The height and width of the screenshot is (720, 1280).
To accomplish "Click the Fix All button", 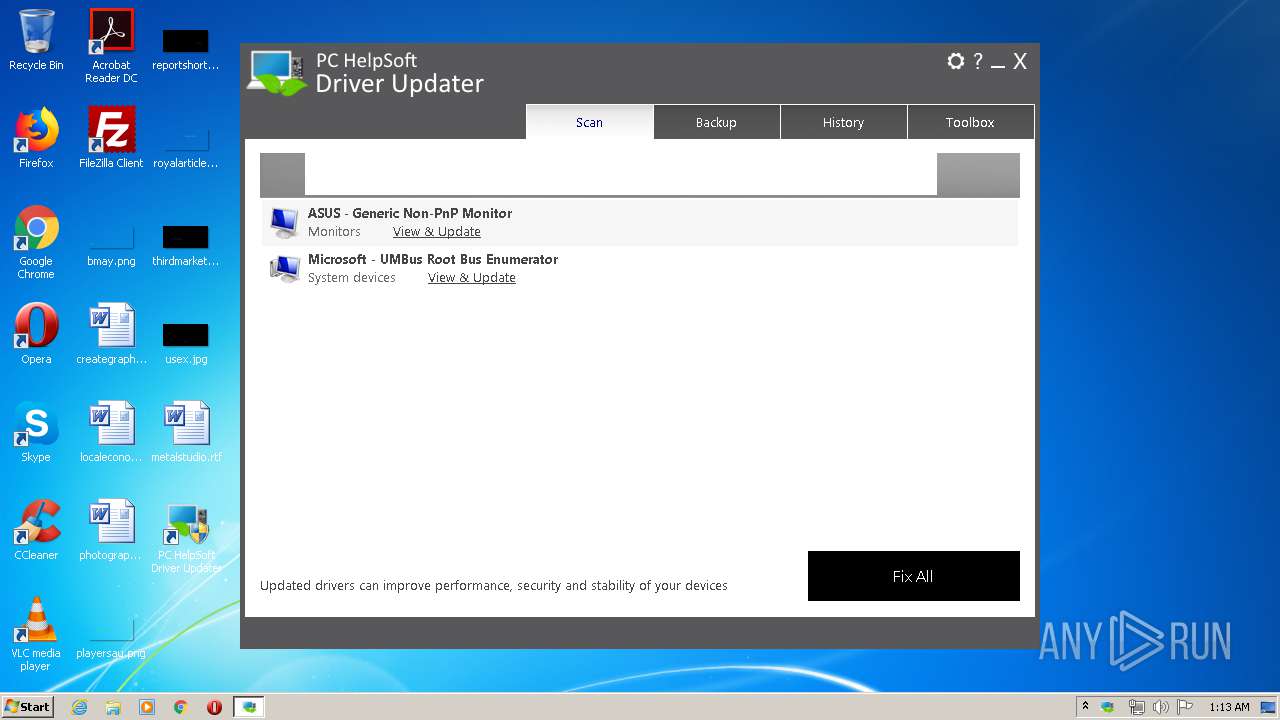I will click(914, 576).
